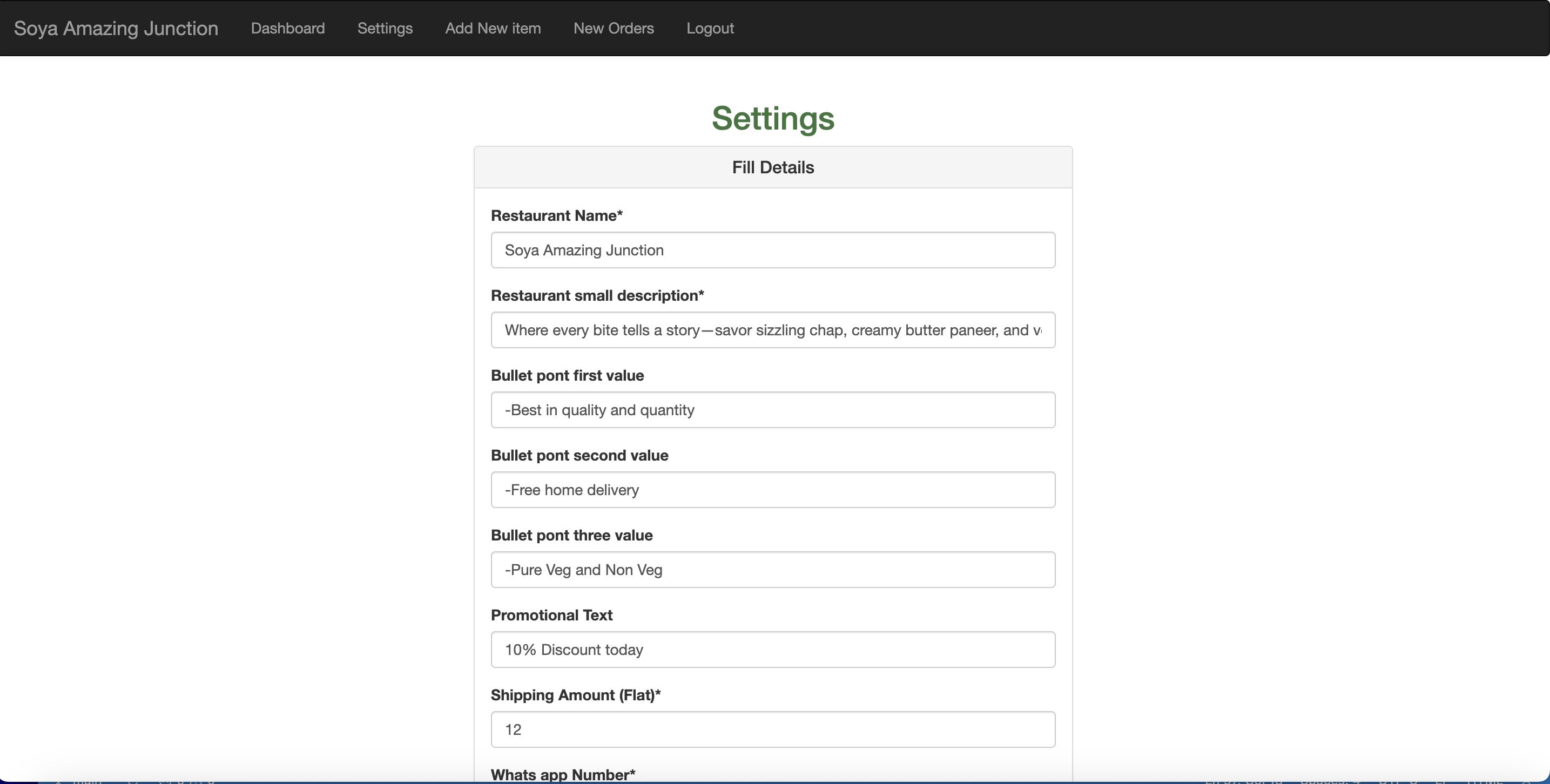Screen dimensions: 1550x784
Task: Click the 'Fill Details' panel header
Action: coord(773,167)
